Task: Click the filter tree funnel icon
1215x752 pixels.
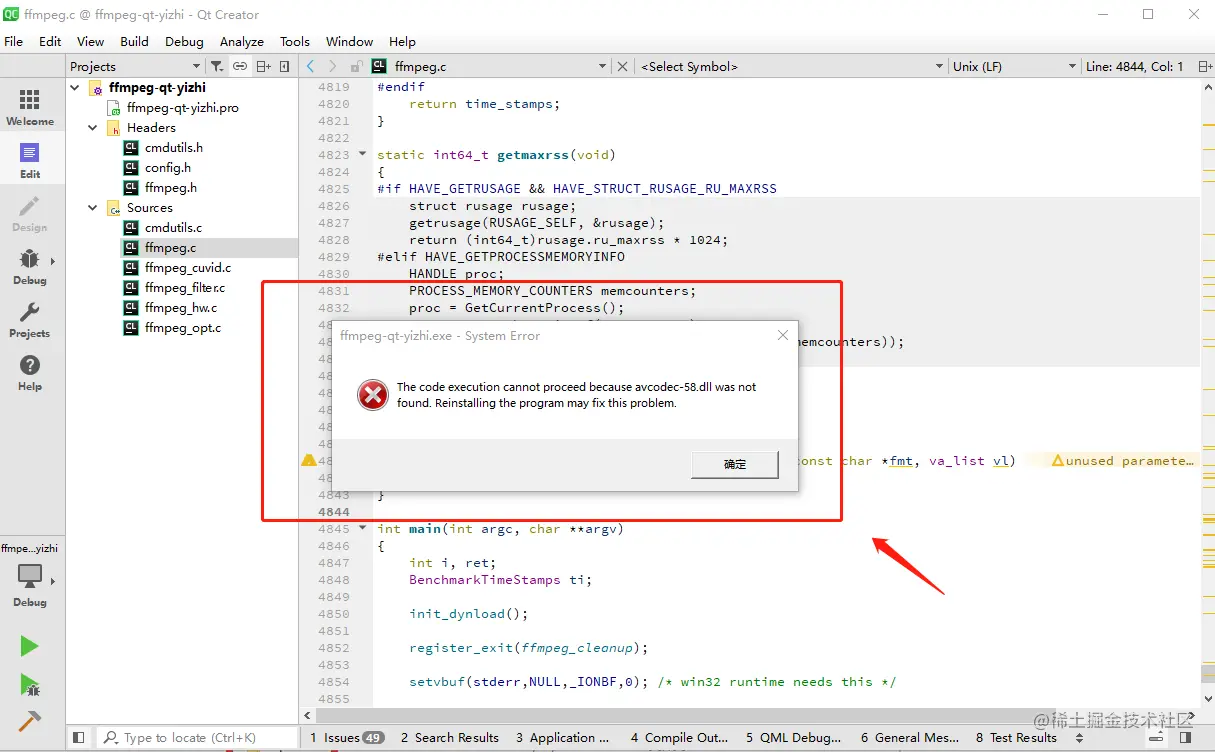Action: point(217,66)
